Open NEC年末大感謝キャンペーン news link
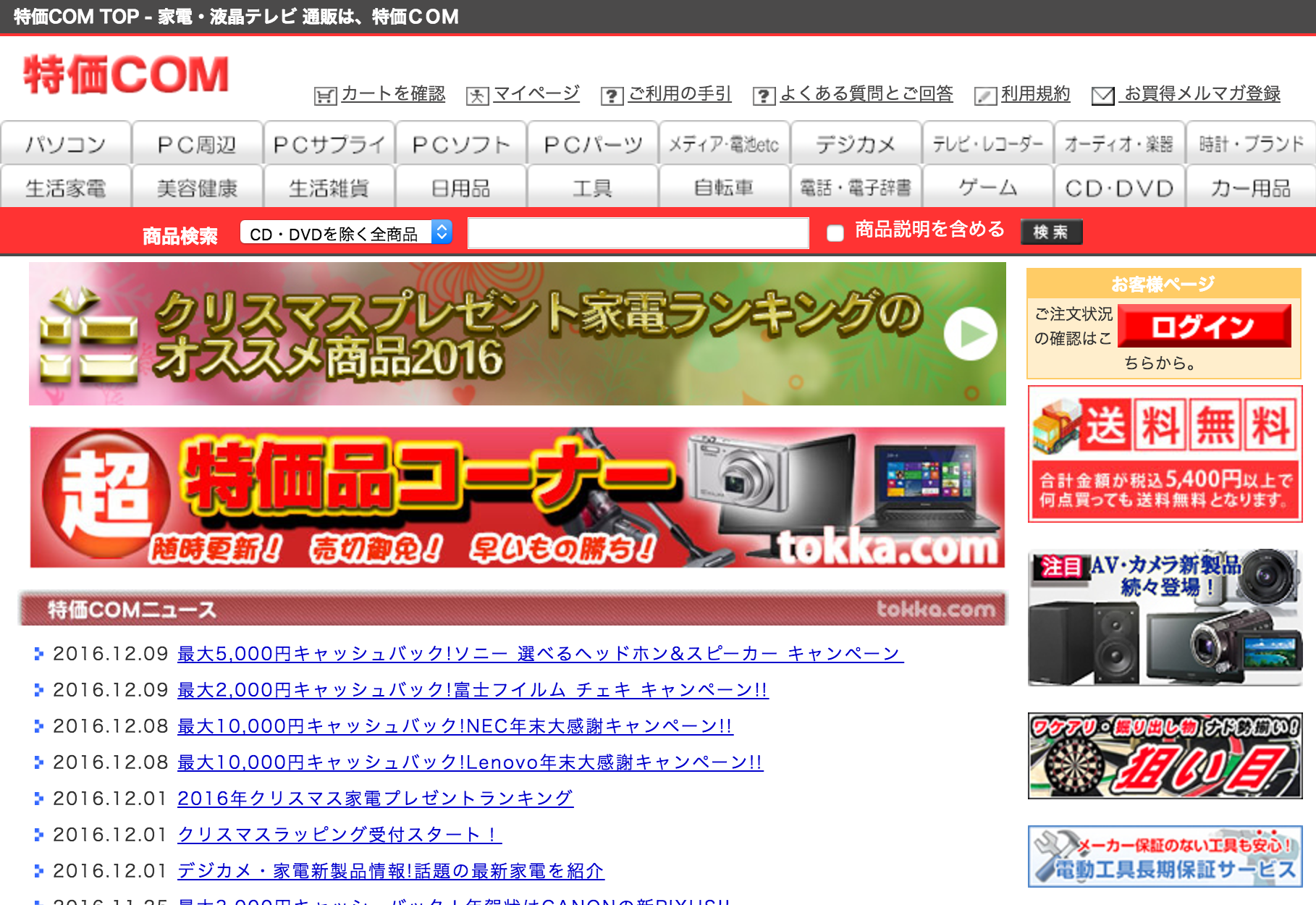The image size is (1316, 905). [x=455, y=726]
